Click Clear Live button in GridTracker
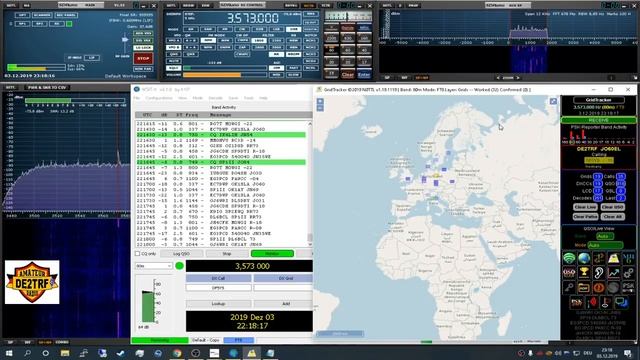 (x=585, y=207)
